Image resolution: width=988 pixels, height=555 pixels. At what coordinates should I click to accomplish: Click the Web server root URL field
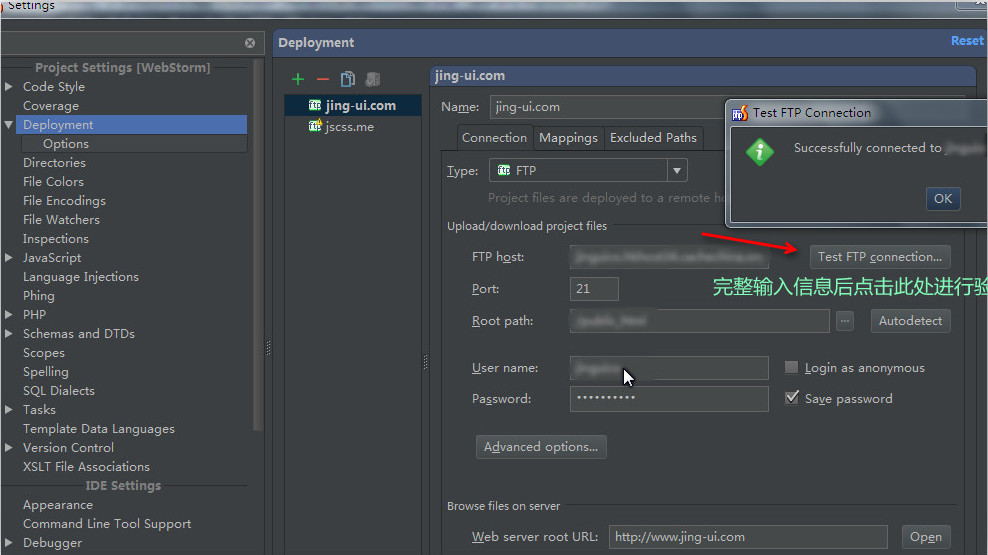point(747,537)
